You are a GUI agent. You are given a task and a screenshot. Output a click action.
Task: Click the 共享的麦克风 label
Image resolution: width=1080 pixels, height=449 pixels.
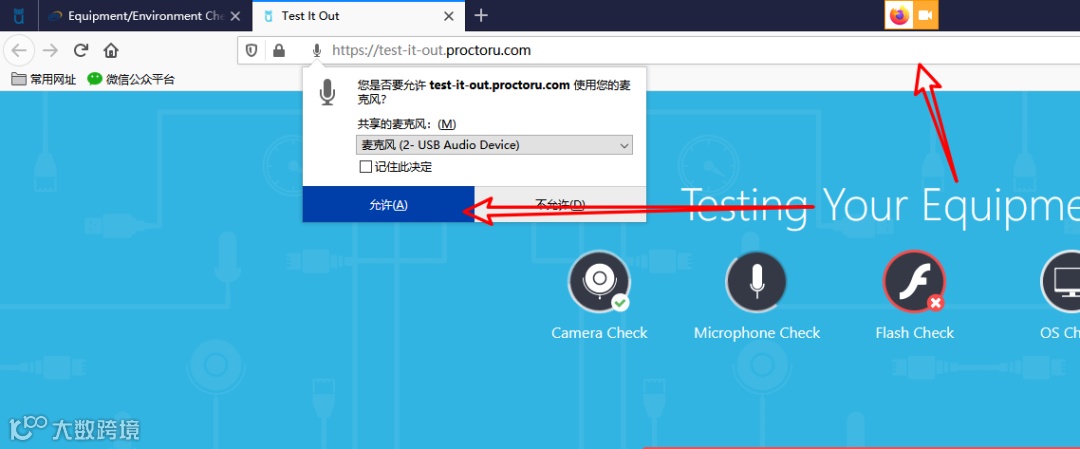pyautogui.click(x=406, y=124)
